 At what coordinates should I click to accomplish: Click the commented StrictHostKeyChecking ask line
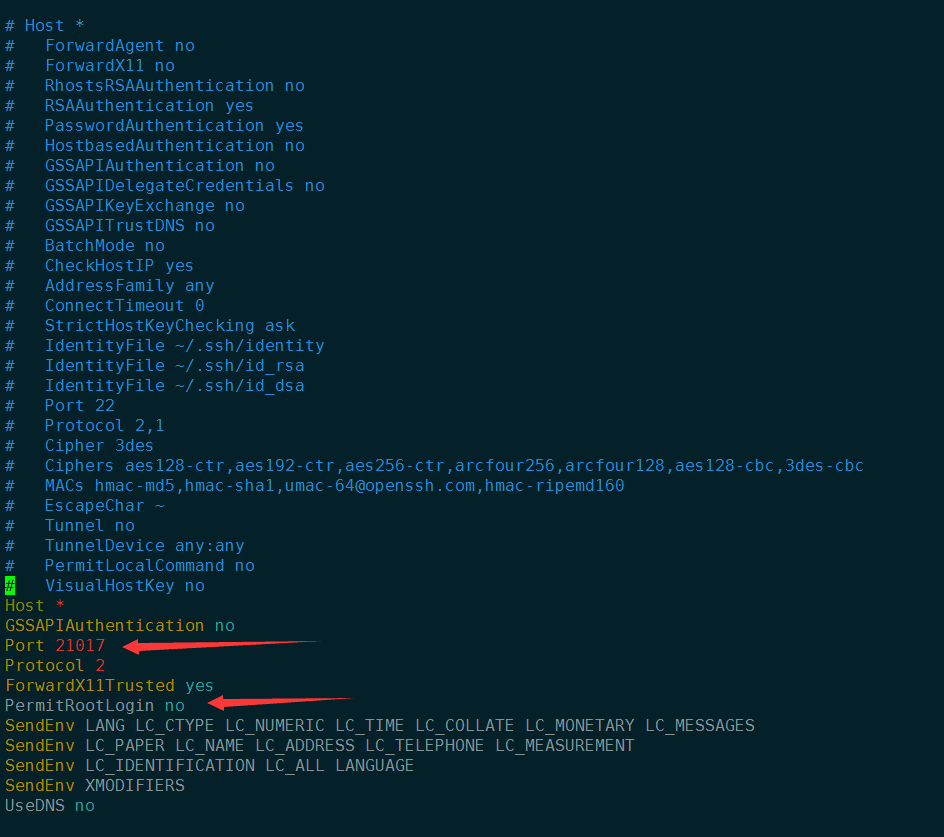[150, 326]
